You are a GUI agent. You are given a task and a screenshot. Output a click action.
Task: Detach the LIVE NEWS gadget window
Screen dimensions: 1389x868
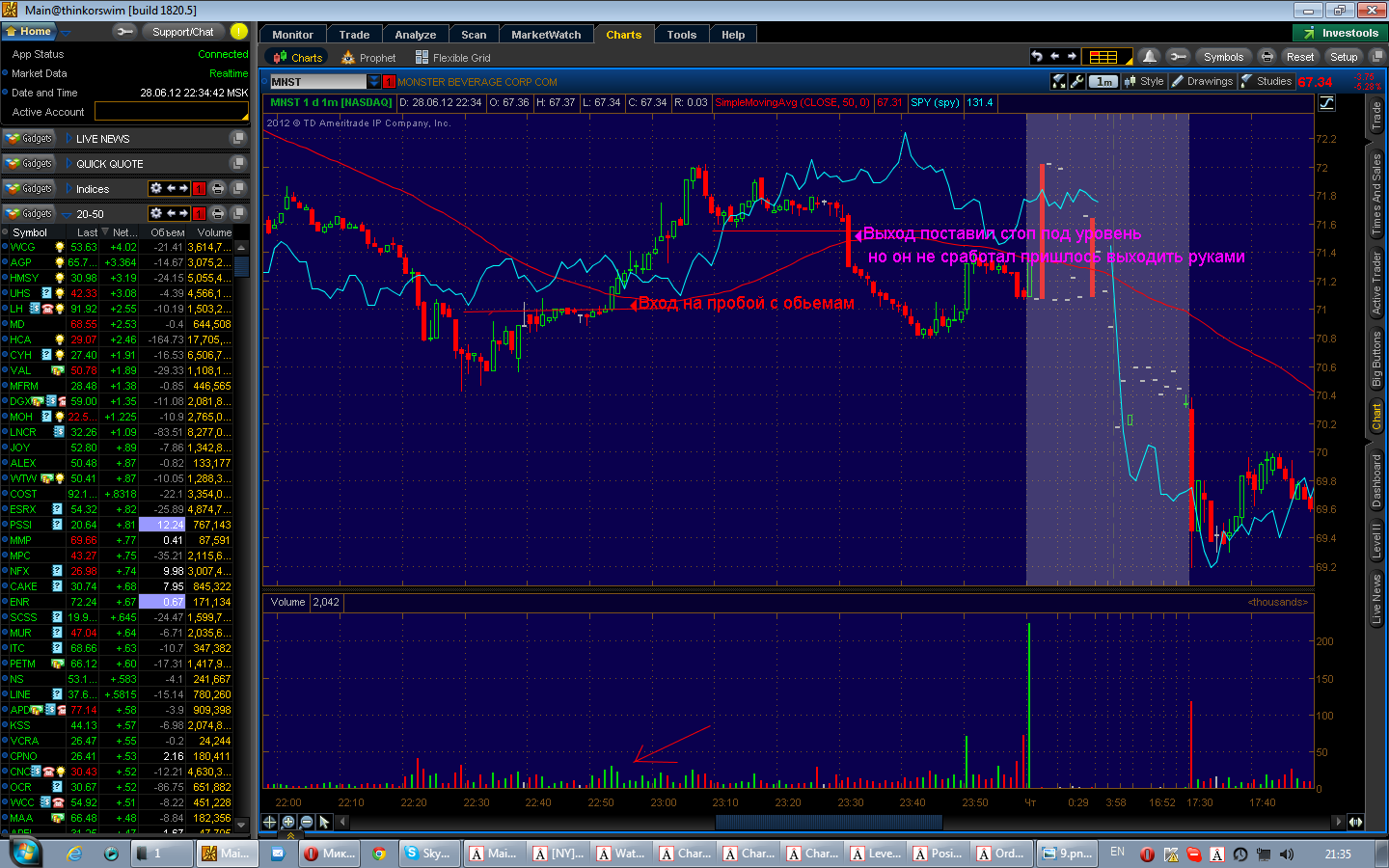[238, 139]
